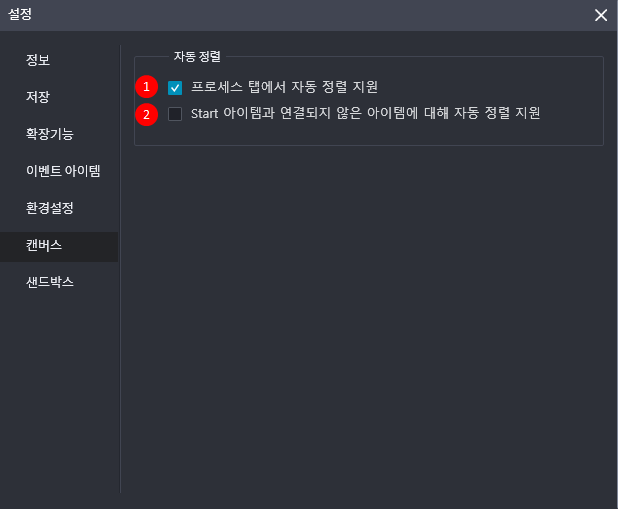The height and width of the screenshot is (509, 618).
Task: Switch to the 샌드박스 section
Action: click(x=50, y=282)
